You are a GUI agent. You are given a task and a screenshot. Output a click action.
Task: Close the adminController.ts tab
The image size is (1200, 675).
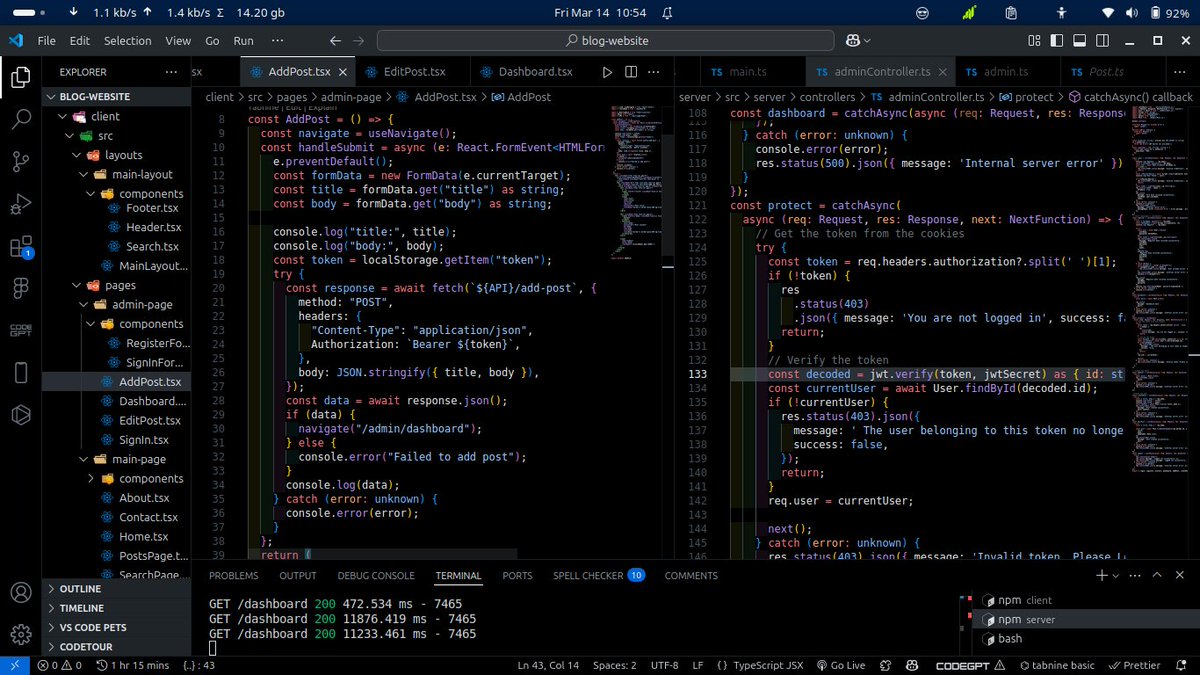[x=941, y=72]
